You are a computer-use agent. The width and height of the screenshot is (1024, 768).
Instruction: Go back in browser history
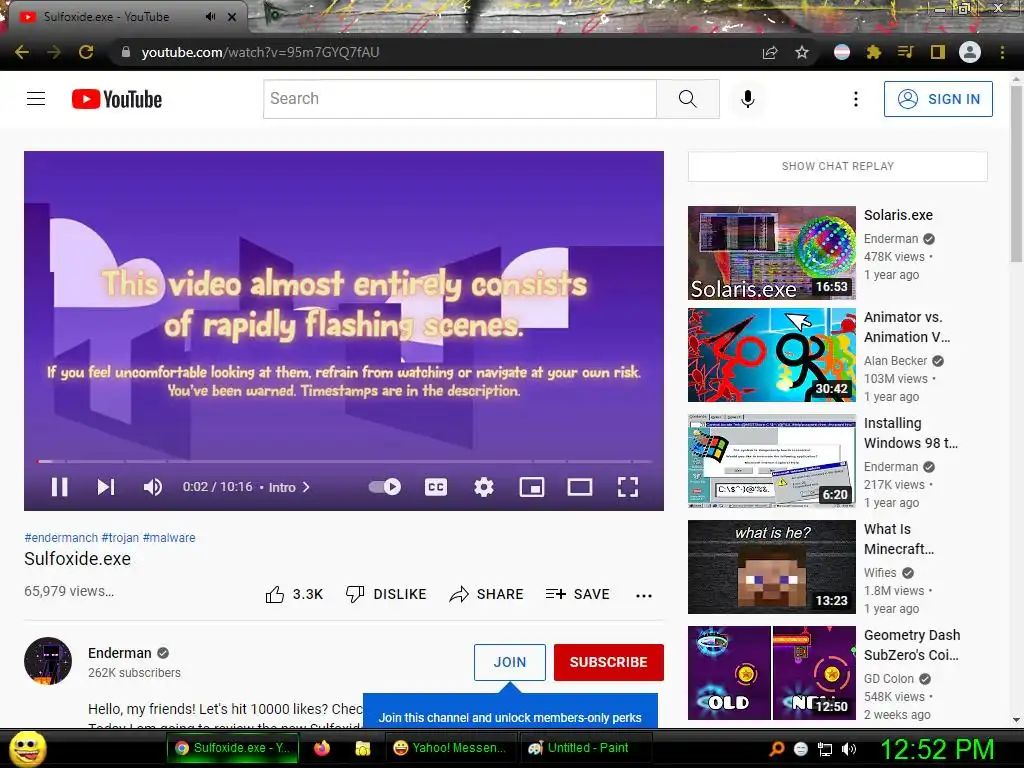[x=22, y=52]
